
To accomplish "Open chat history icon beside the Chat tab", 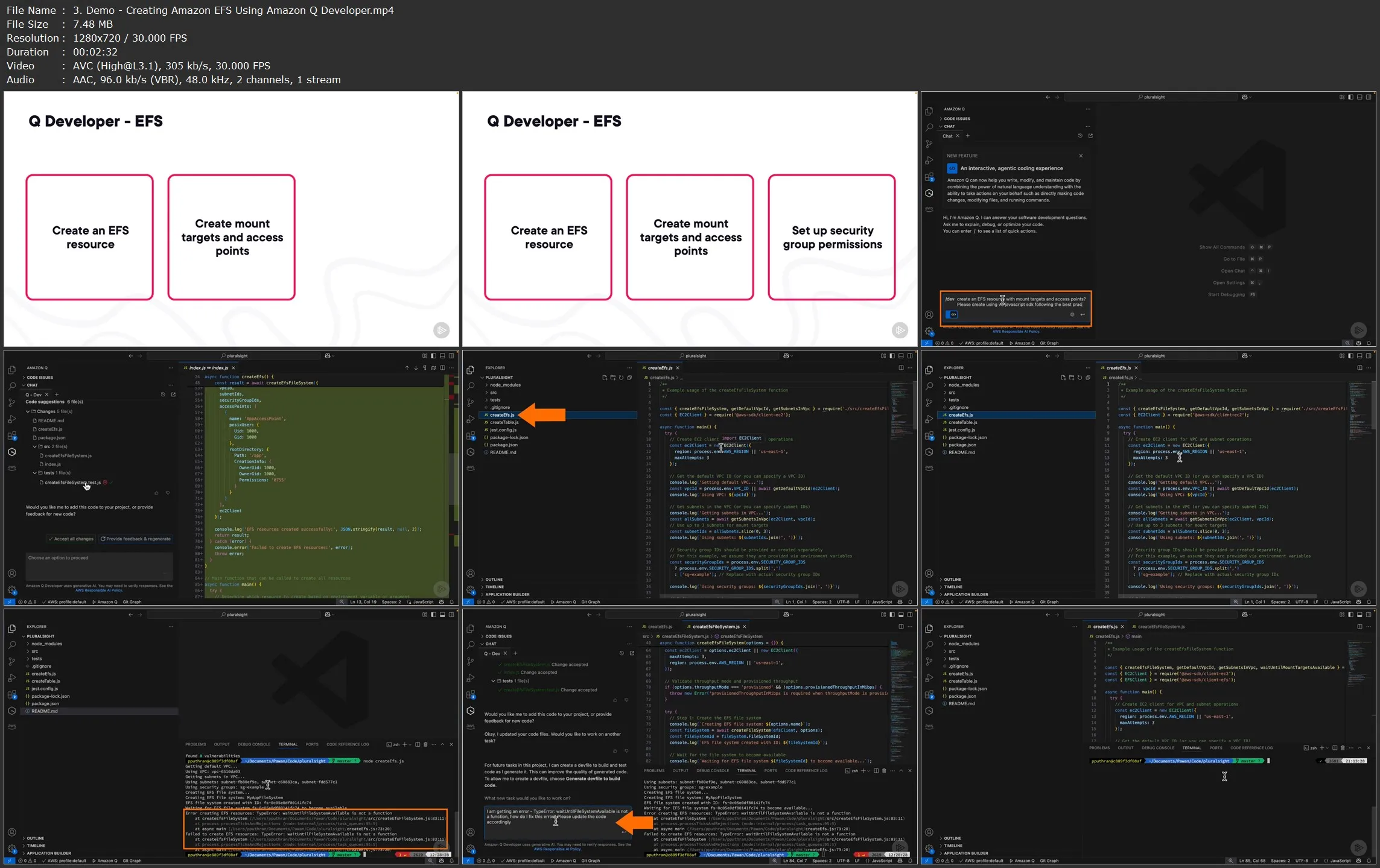I will point(1080,136).
